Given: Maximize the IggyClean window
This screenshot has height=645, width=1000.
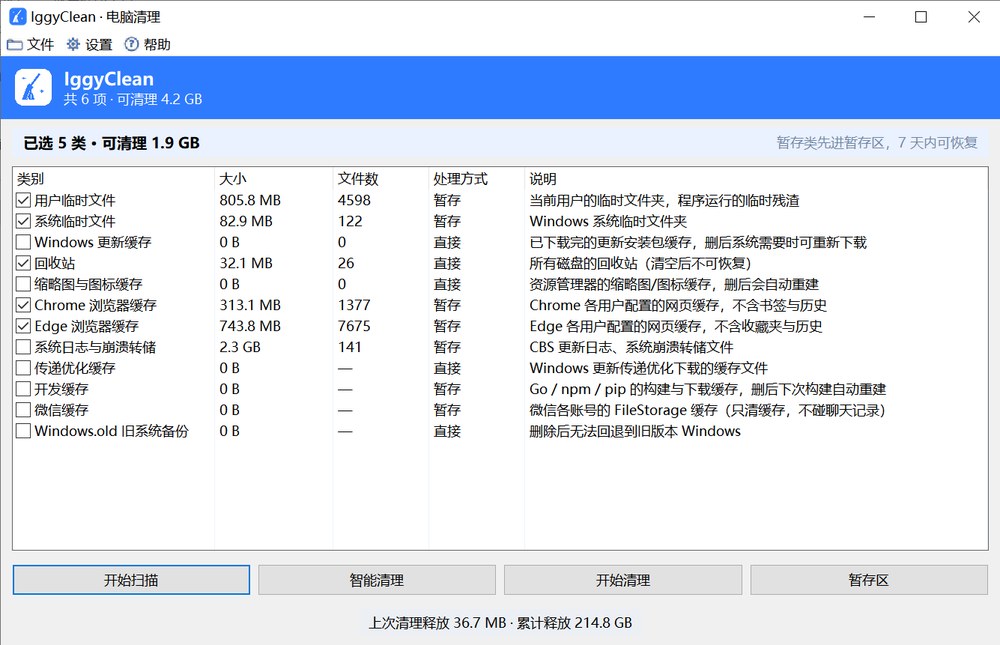Looking at the screenshot, I should click(x=921, y=17).
